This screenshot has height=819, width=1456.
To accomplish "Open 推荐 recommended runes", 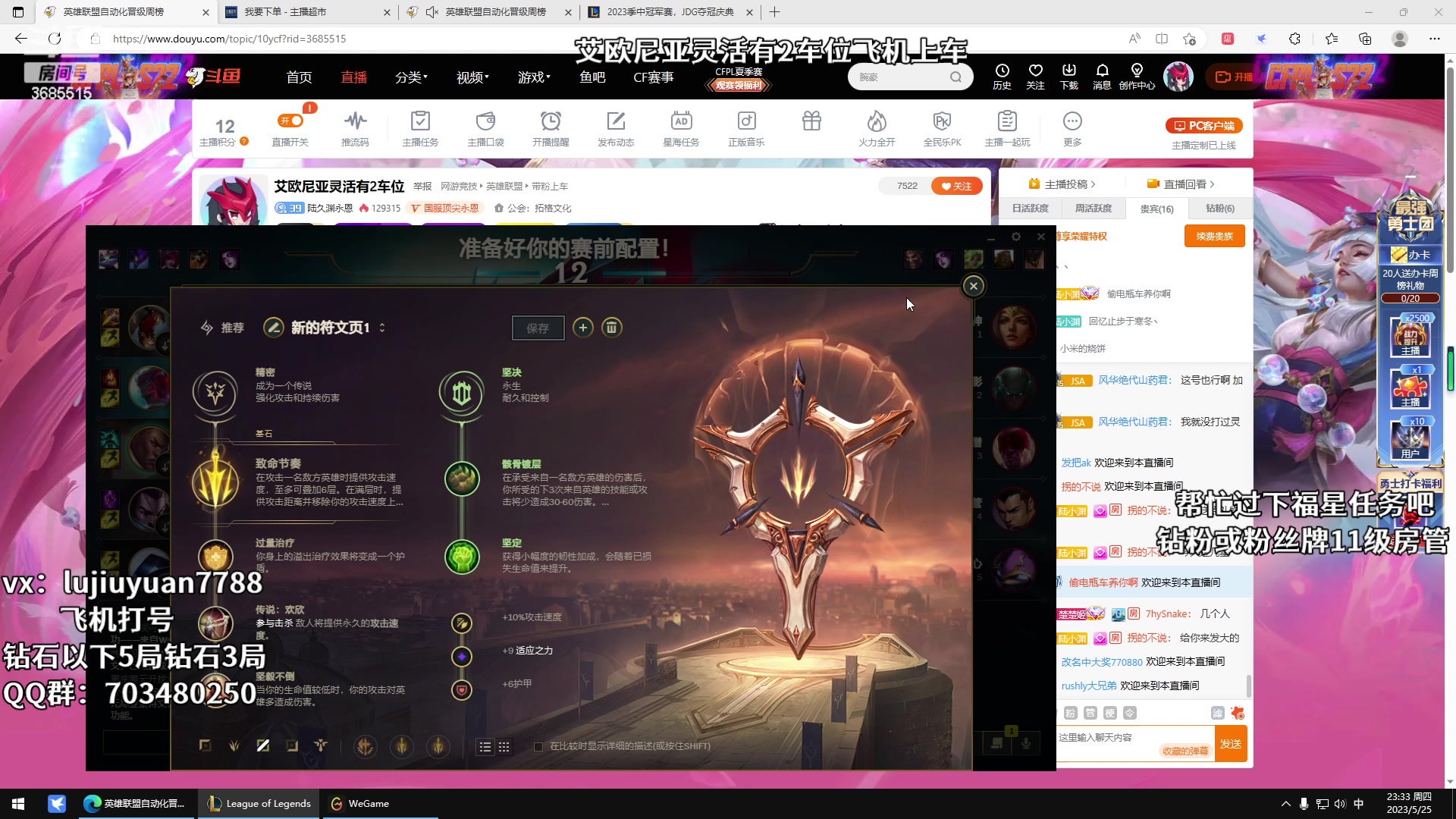I will click(222, 328).
